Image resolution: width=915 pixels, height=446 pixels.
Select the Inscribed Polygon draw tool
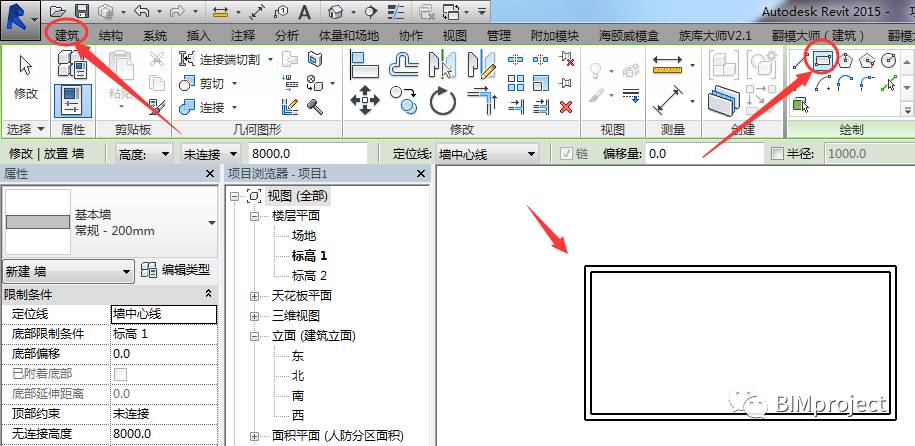(x=845, y=60)
